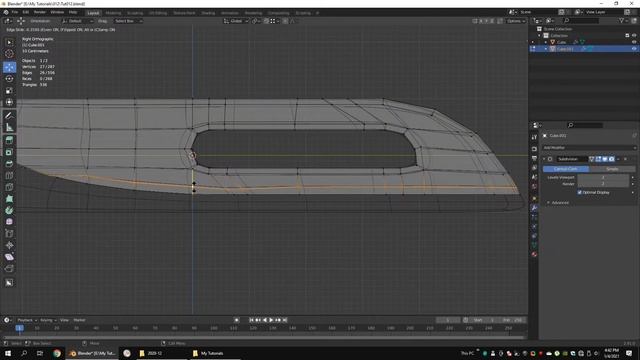Open Global transform orientation dropdown

(236, 21)
